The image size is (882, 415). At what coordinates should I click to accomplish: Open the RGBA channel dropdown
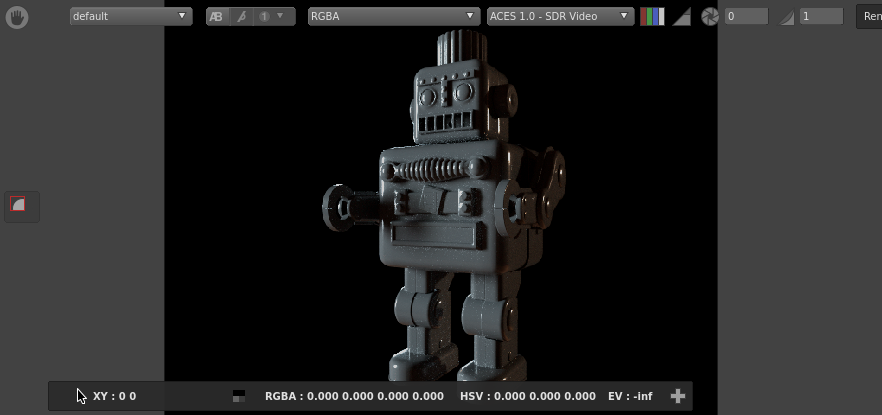coord(392,17)
